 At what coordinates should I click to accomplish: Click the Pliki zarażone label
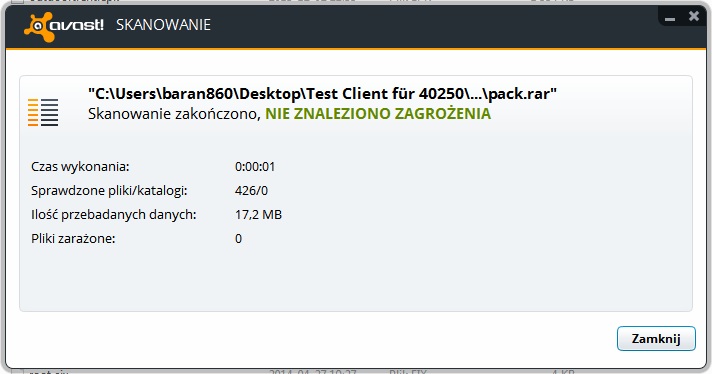tap(73, 239)
